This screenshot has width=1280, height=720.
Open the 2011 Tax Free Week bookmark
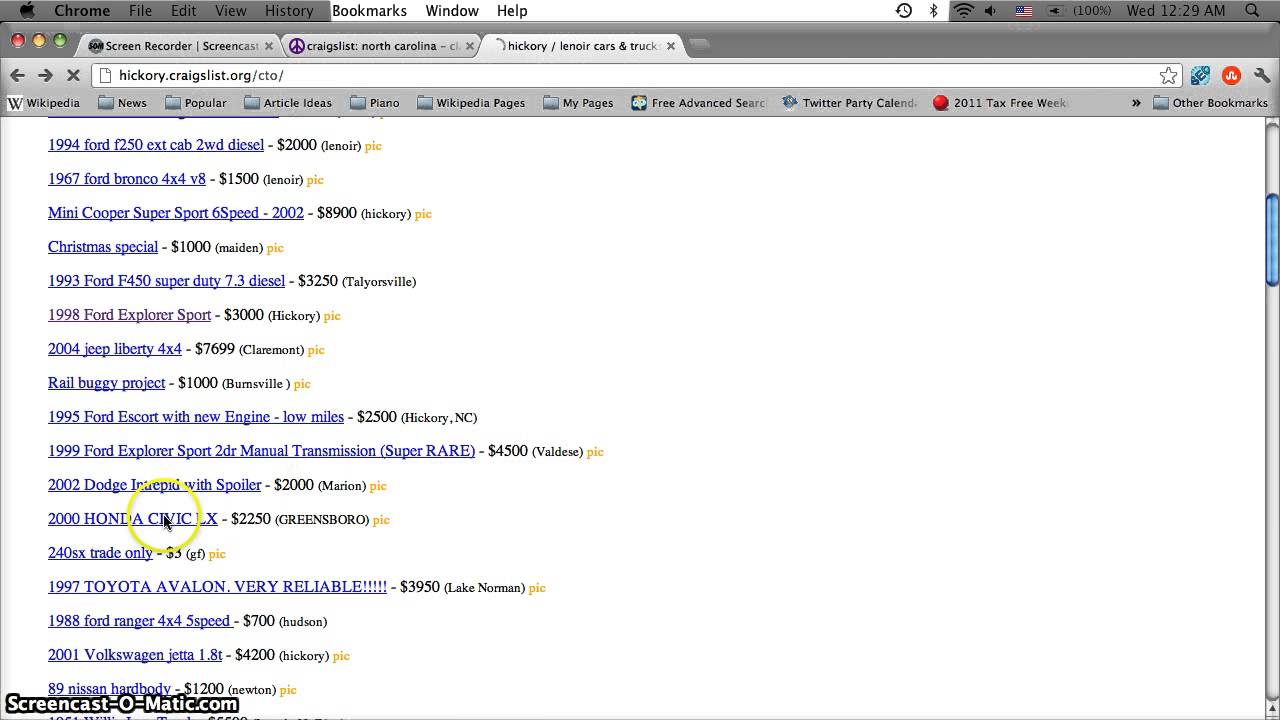point(1000,103)
